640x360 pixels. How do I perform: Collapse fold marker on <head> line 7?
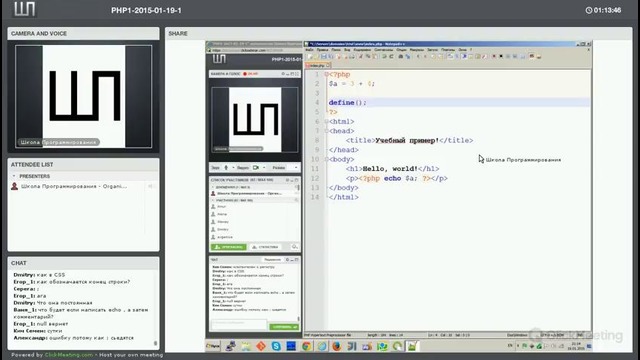[326, 131]
